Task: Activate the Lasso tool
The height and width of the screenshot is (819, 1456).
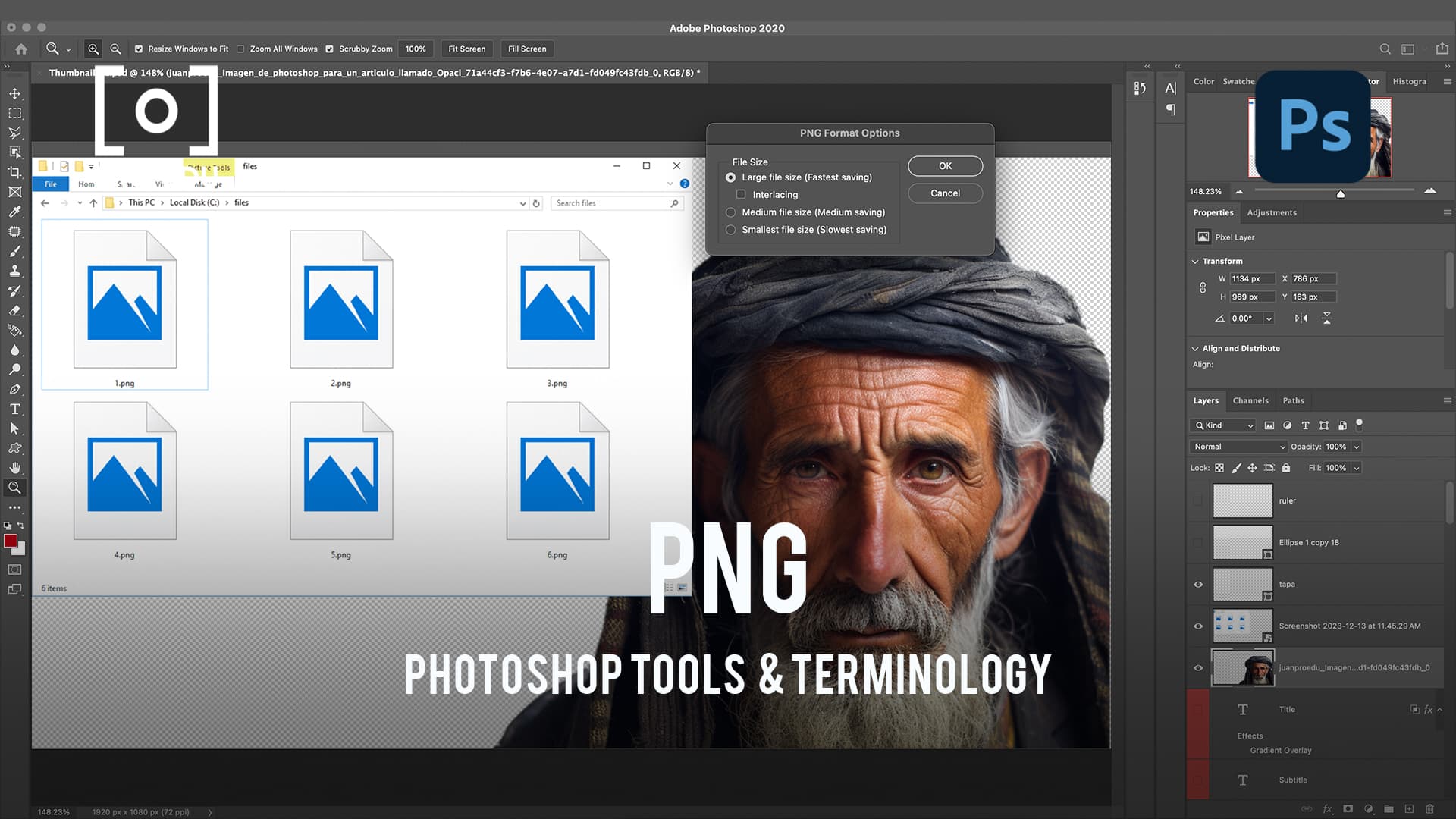Action: [x=15, y=133]
